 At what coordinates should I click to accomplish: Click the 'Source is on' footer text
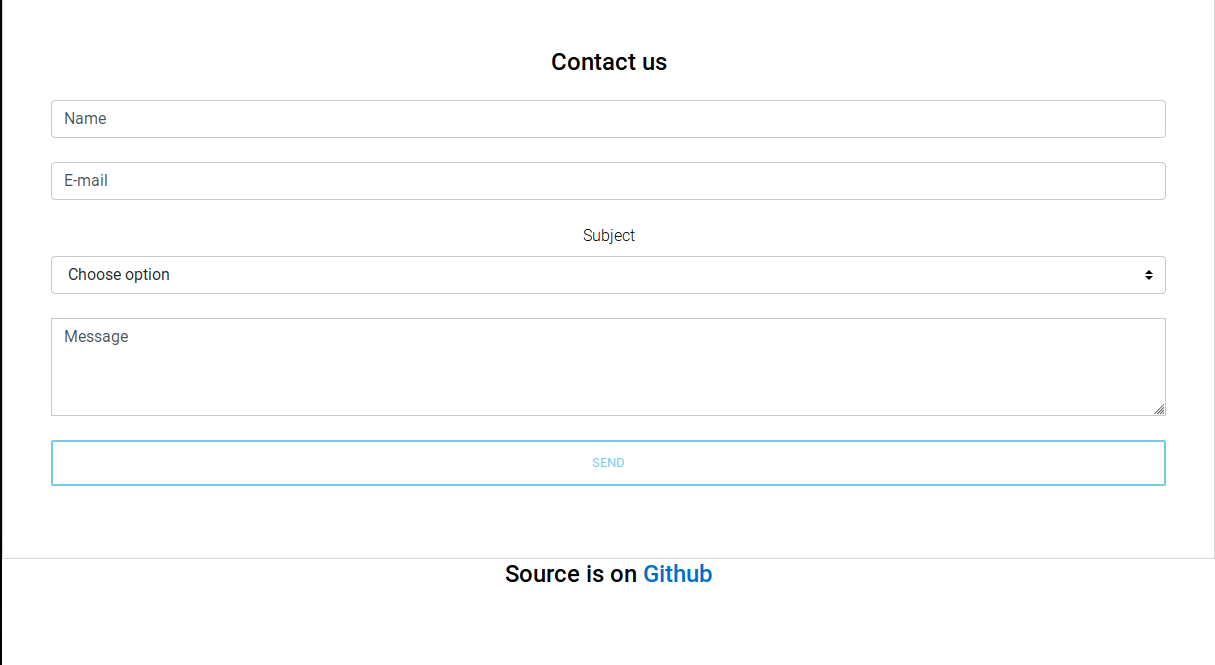click(x=571, y=574)
